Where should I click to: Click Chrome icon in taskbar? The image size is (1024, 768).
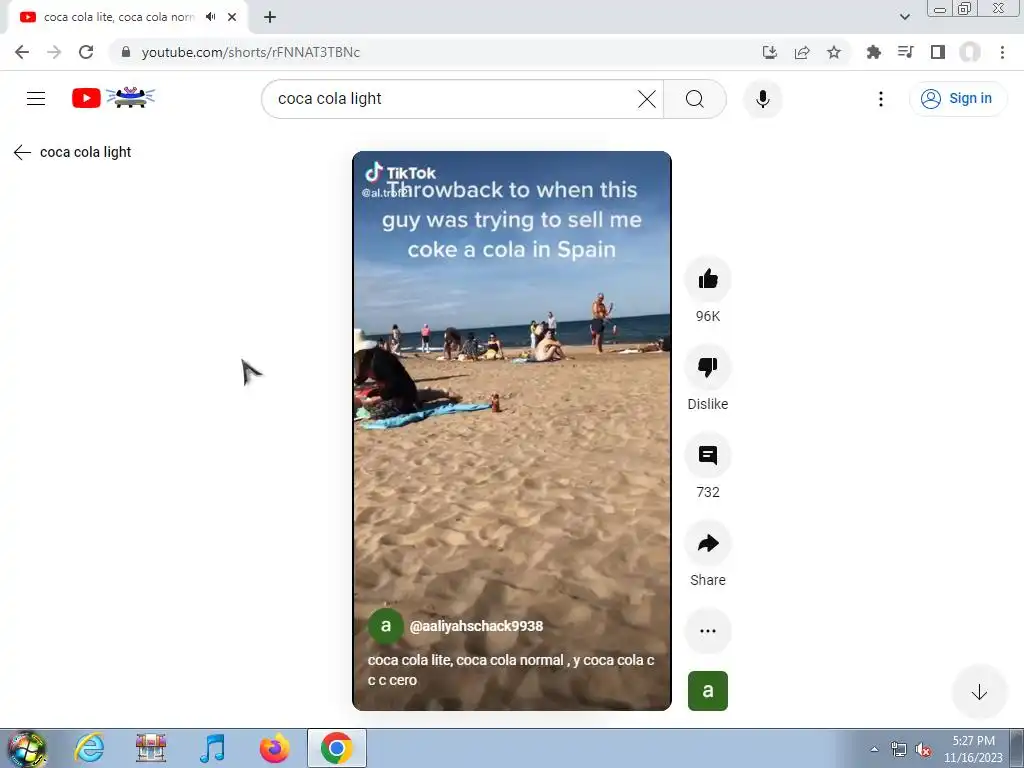336,748
